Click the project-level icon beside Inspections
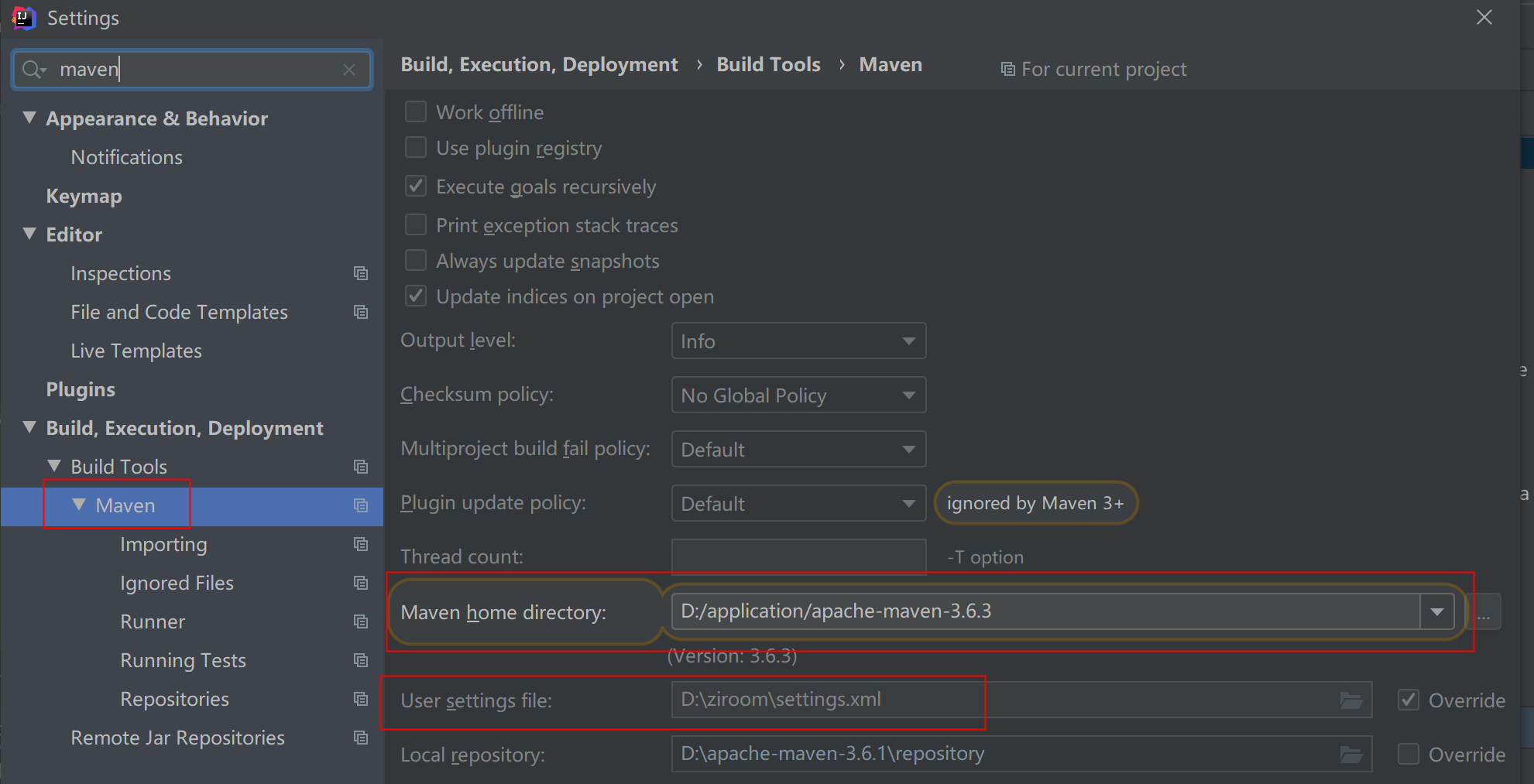 pyautogui.click(x=361, y=273)
